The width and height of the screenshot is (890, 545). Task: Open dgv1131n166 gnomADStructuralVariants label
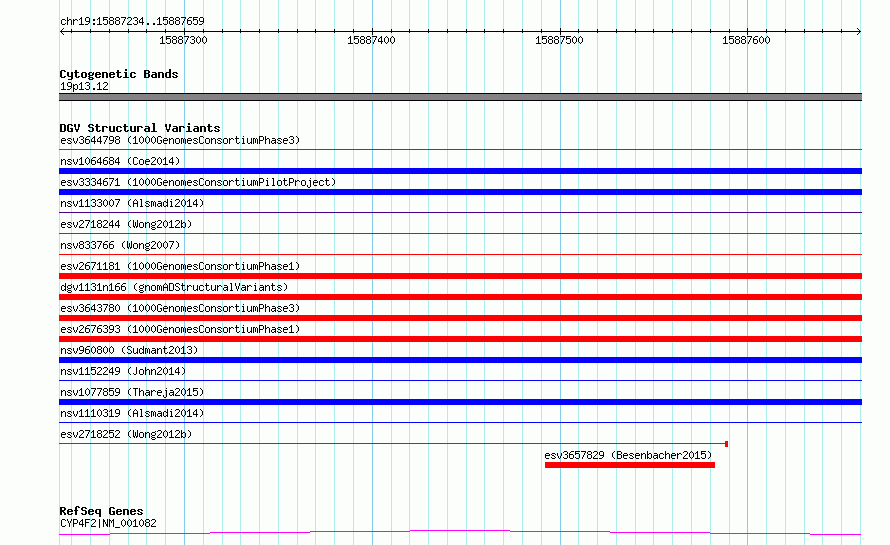pos(174,287)
